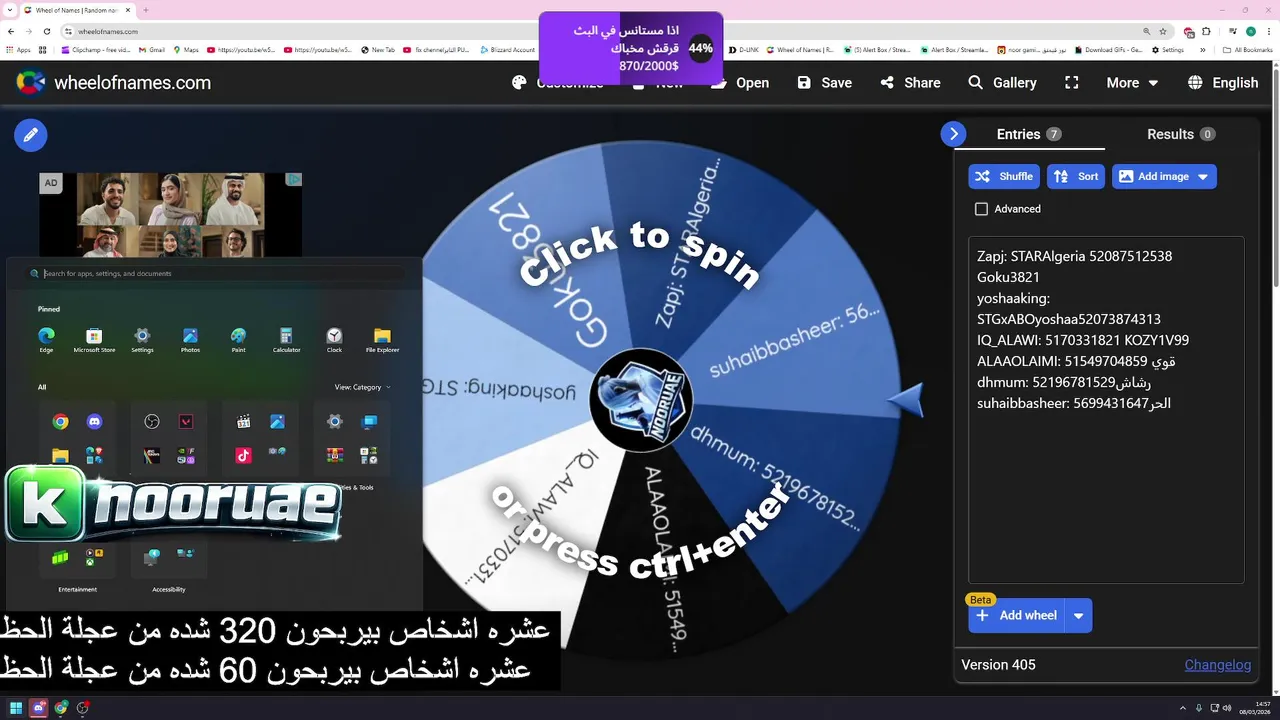Open the Maps bookmark
Image resolution: width=1280 pixels, height=720 pixels.
(x=187, y=49)
